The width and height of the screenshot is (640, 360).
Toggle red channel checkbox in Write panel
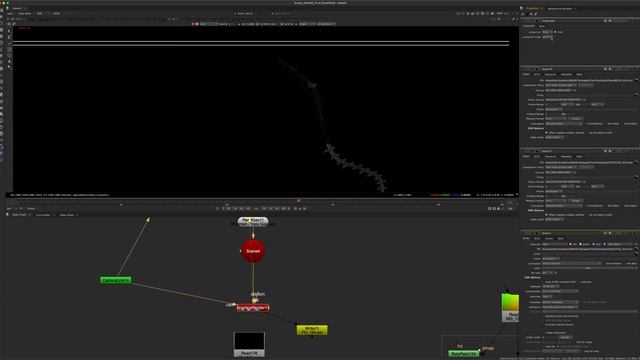pos(570,244)
